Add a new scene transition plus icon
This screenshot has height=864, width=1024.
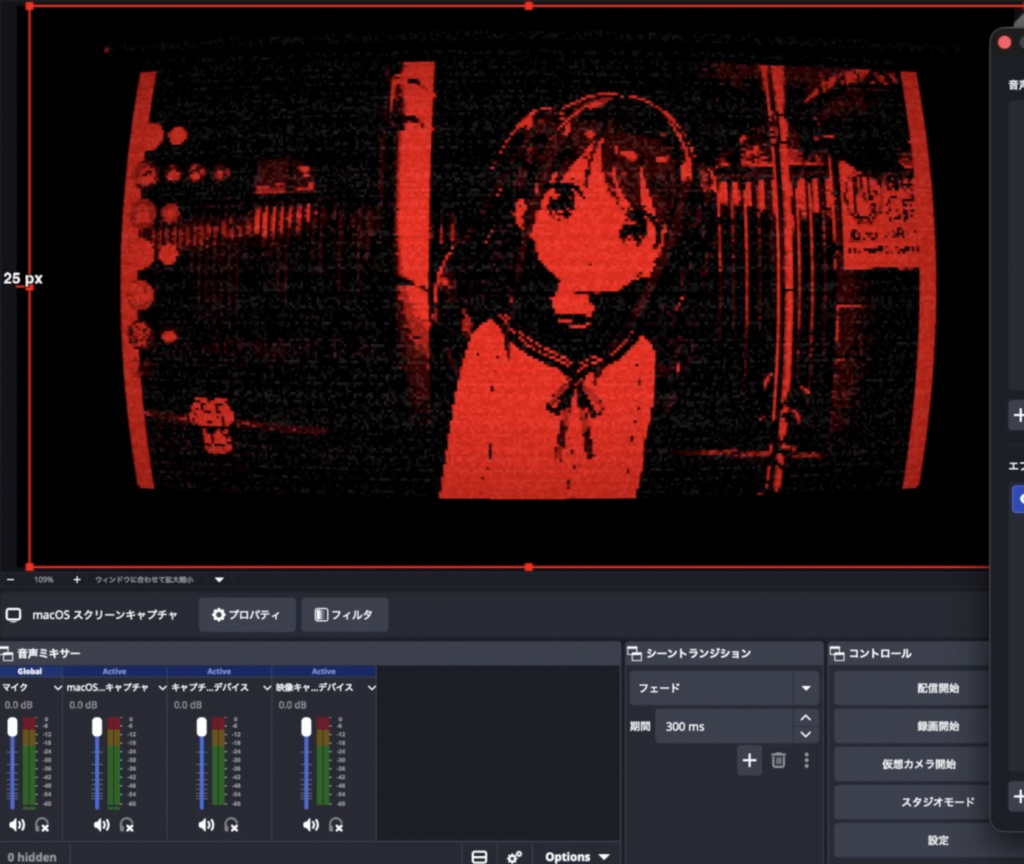(749, 760)
